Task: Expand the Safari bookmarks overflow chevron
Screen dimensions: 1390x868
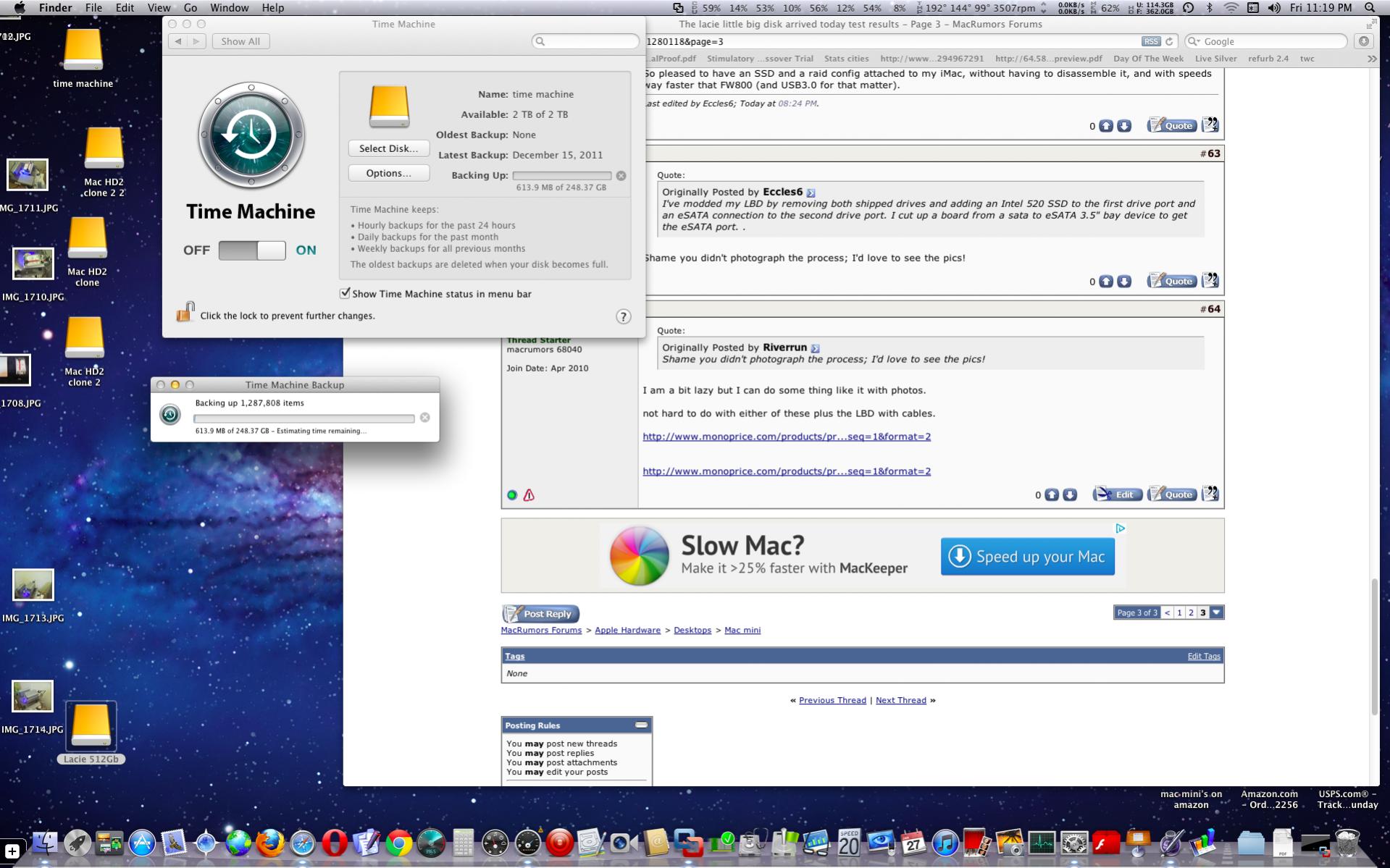Action: [1371, 59]
